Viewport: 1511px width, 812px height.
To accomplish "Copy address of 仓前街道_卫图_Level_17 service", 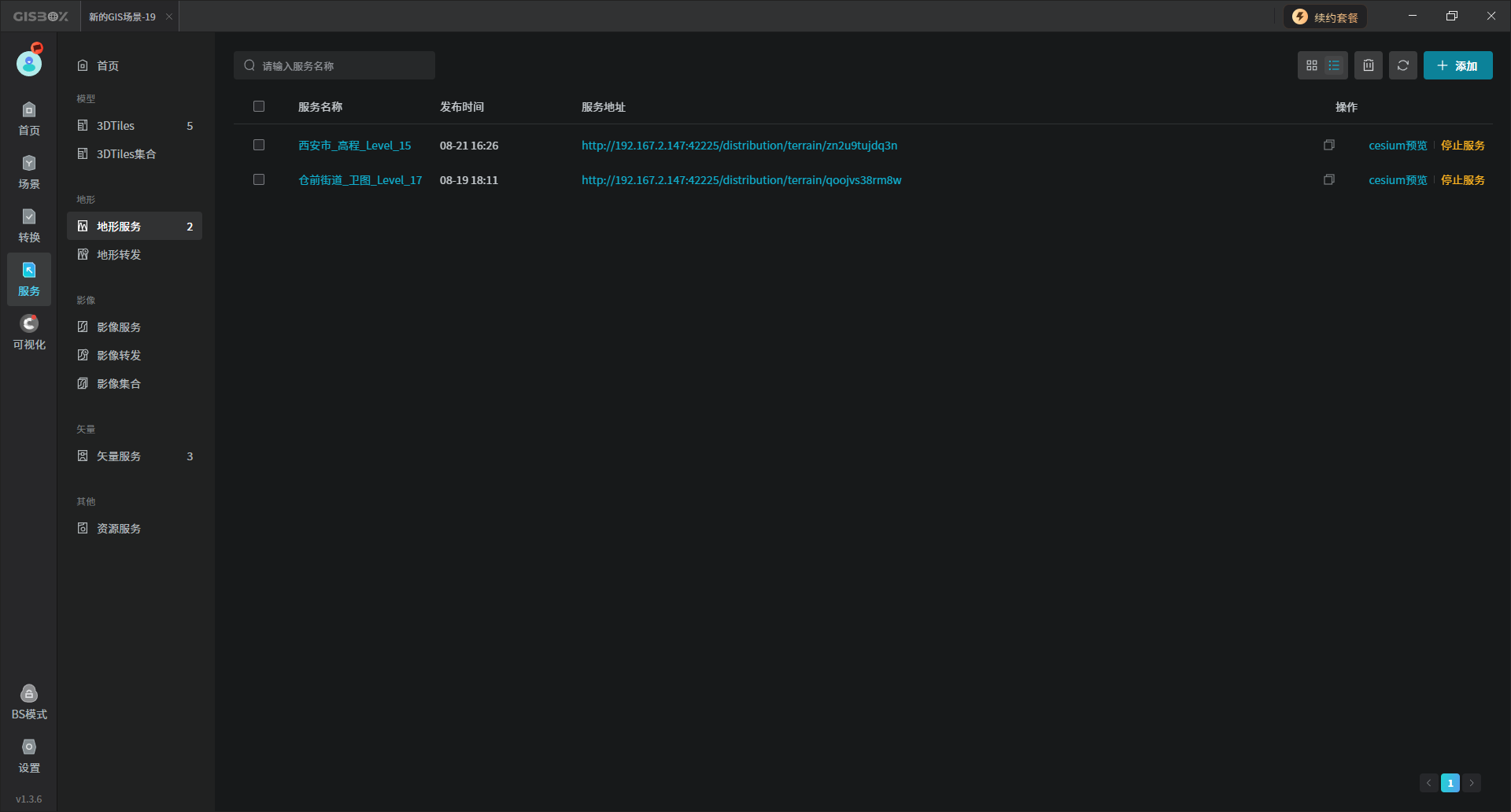I will (x=1329, y=180).
